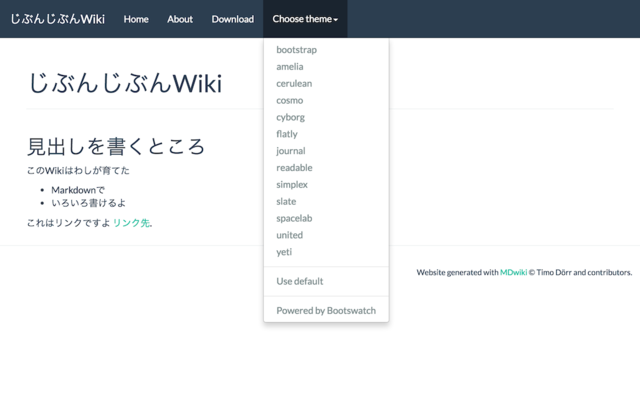Screen dimensions: 640x420
Task: Open the Powered by Bootswatch link
Action: click(326, 310)
